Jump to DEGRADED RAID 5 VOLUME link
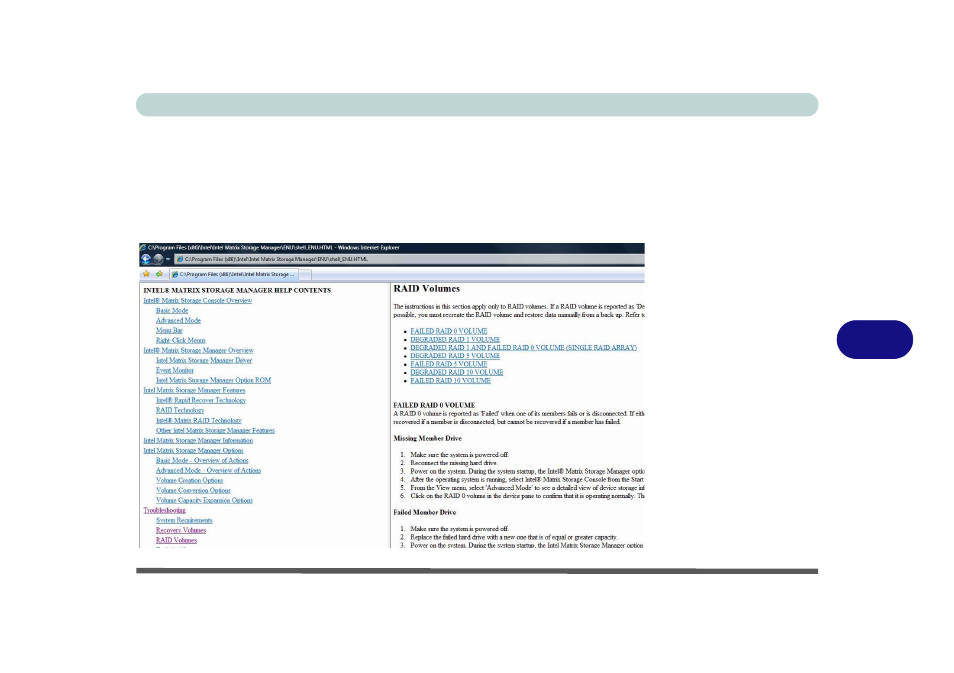This screenshot has height=673, width=954. click(455, 356)
